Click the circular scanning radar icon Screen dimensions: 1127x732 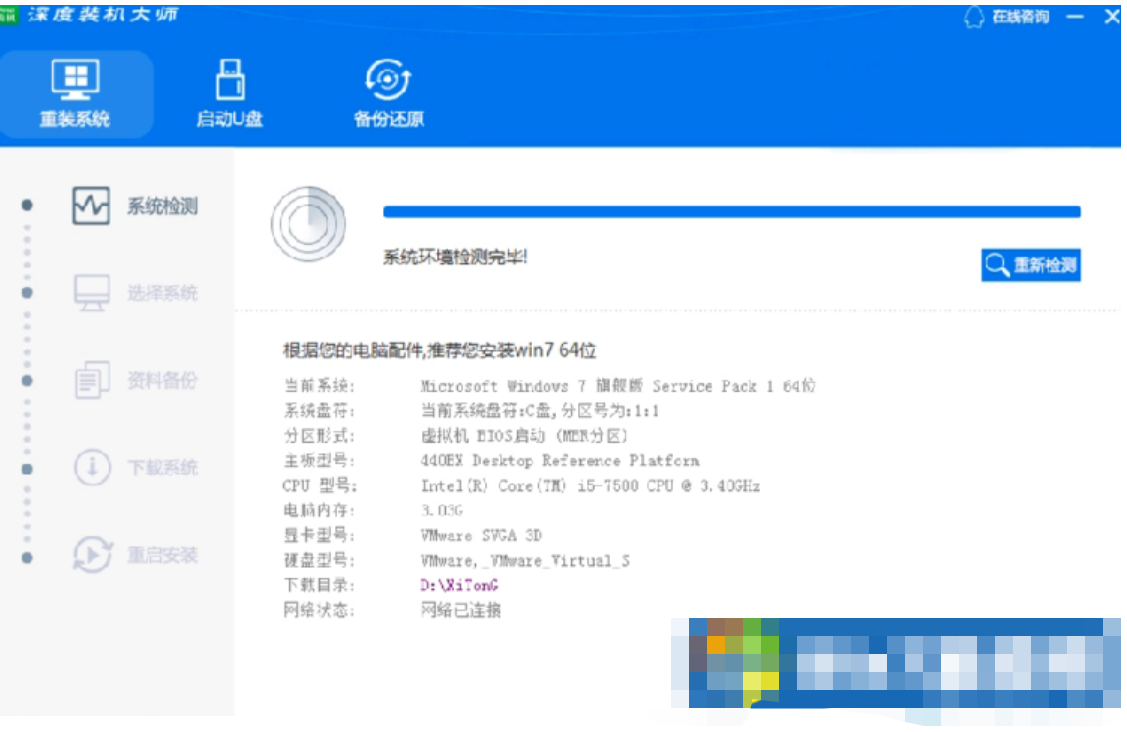coord(308,224)
